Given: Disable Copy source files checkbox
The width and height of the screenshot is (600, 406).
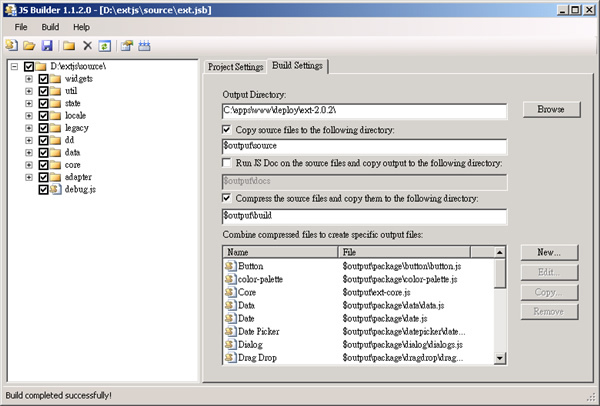Looking at the screenshot, I should click(227, 129).
